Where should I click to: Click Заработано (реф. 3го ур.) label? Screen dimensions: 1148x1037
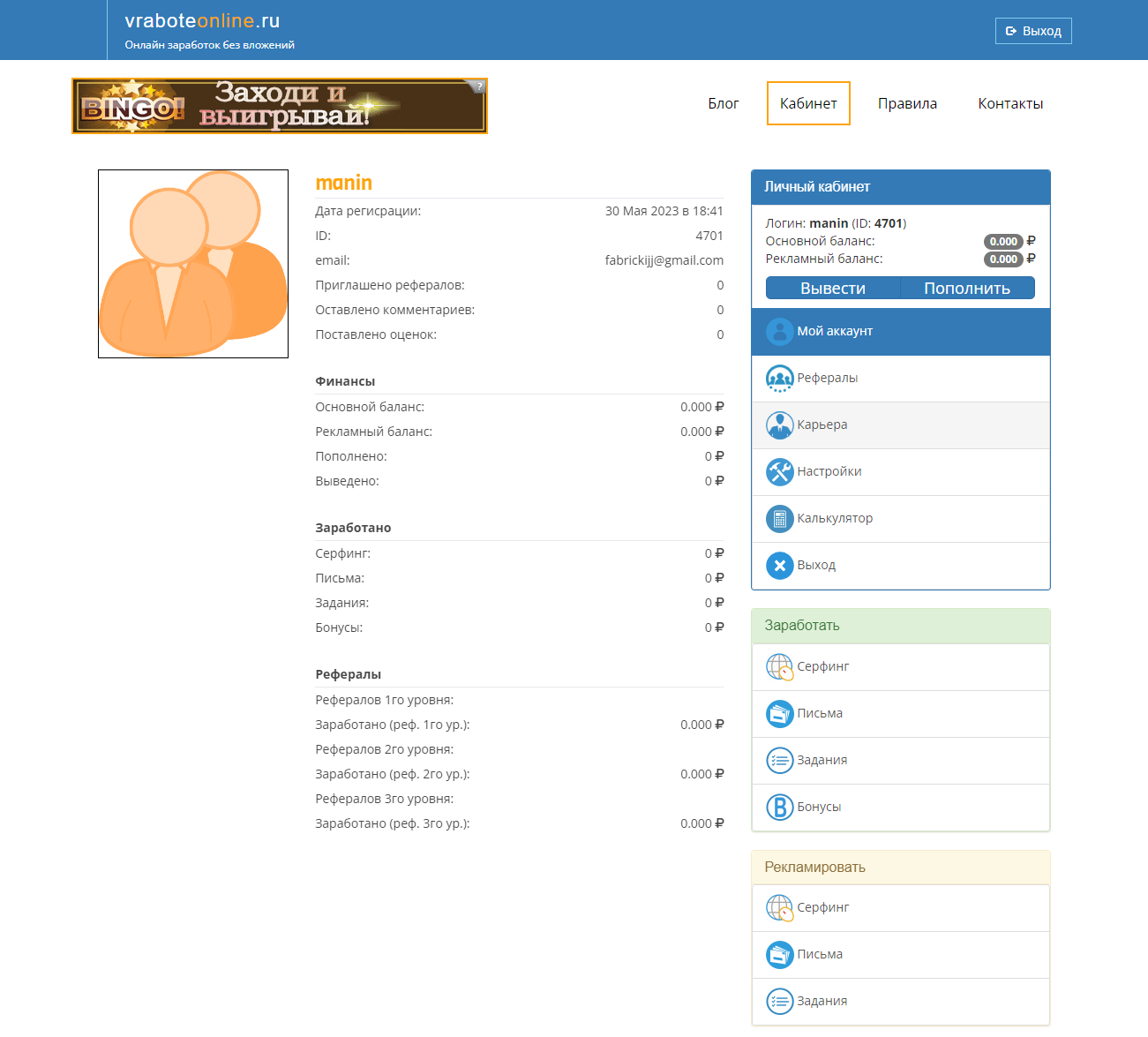coord(393,823)
